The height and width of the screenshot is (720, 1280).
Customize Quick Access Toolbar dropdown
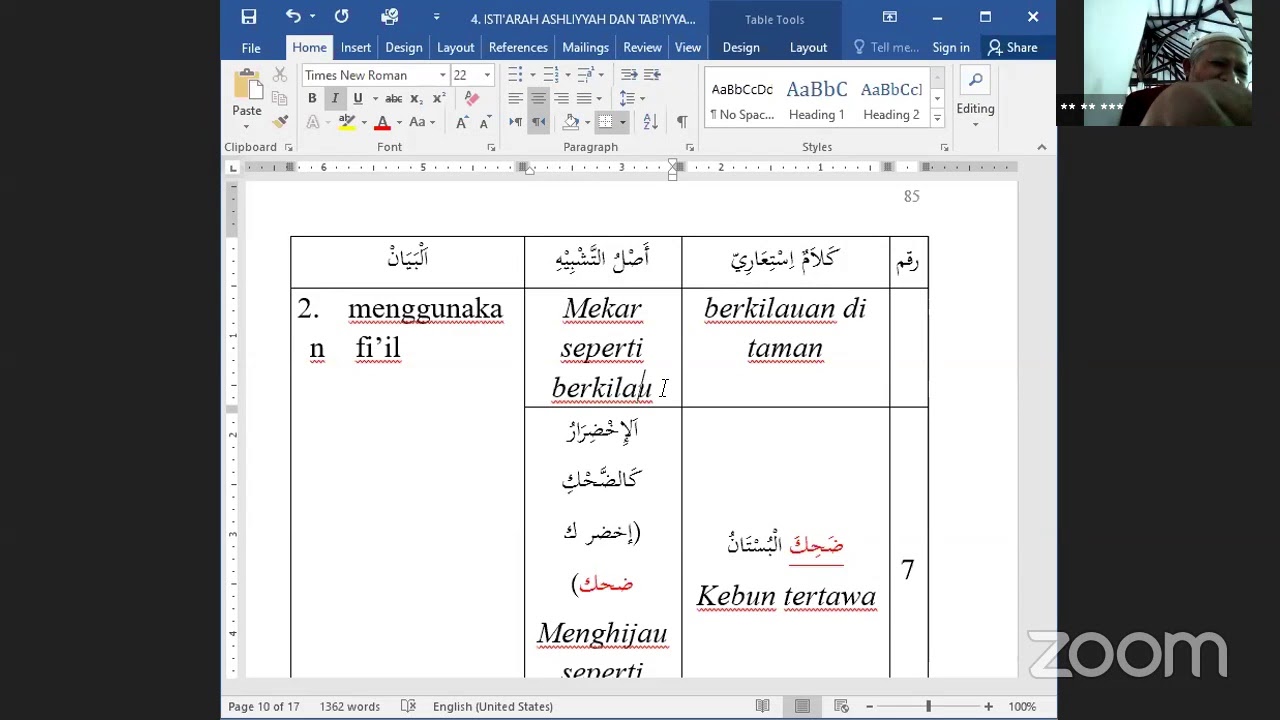pyautogui.click(x=436, y=17)
